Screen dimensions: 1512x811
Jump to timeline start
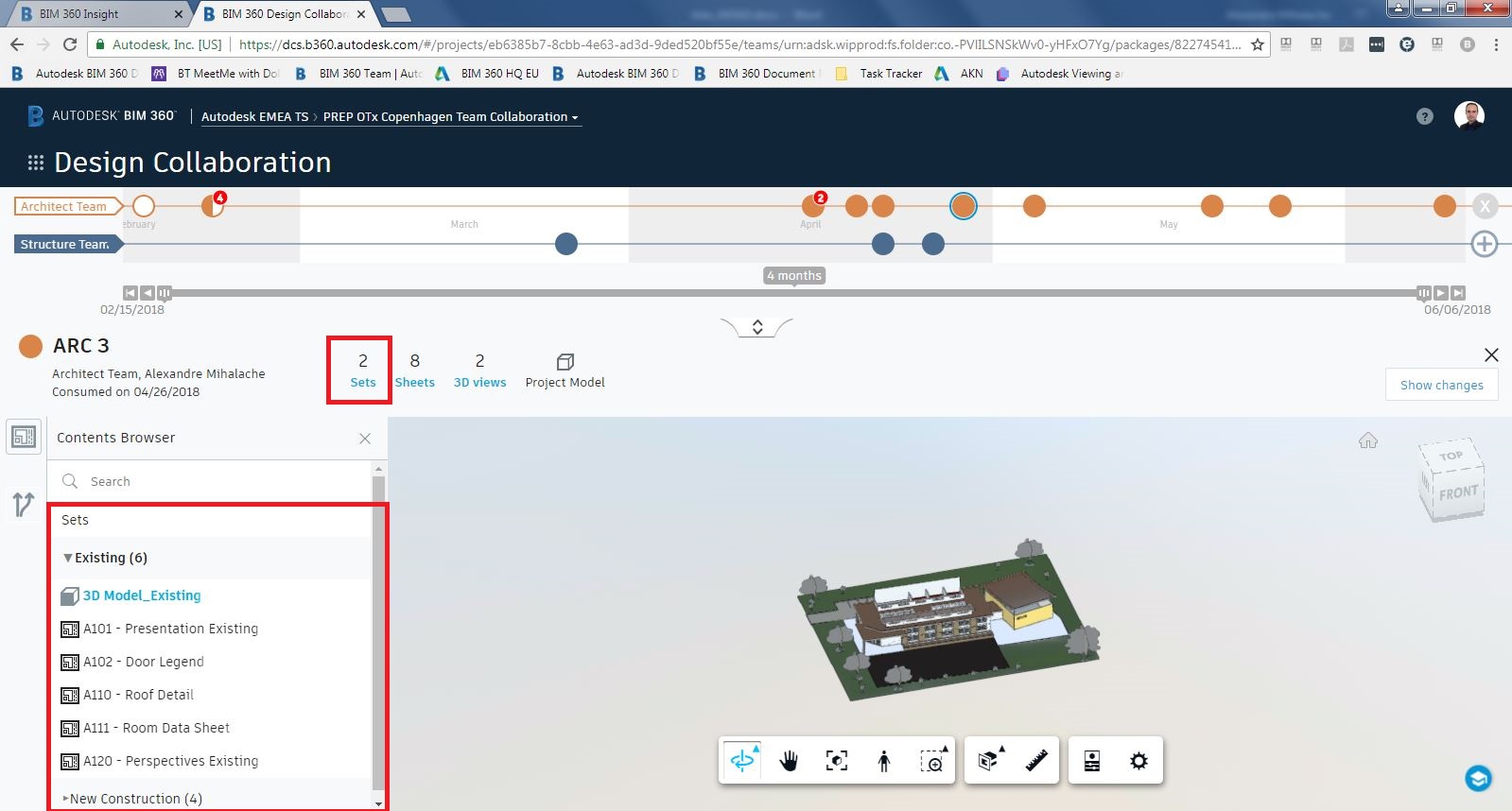pyautogui.click(x=130, y=293)
